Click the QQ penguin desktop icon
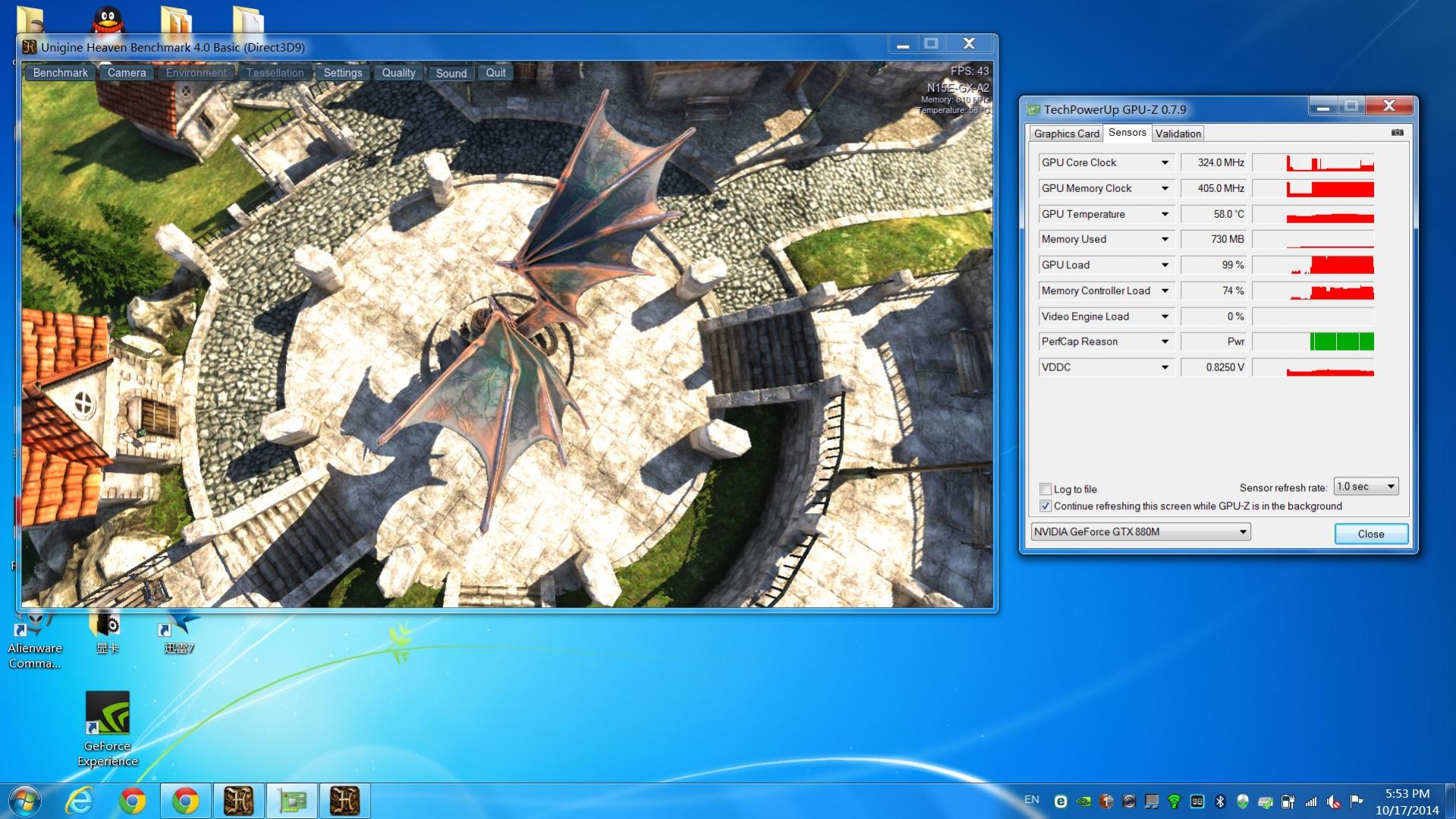The height and width of the screenshot is (819, 1456). (108, 20)
